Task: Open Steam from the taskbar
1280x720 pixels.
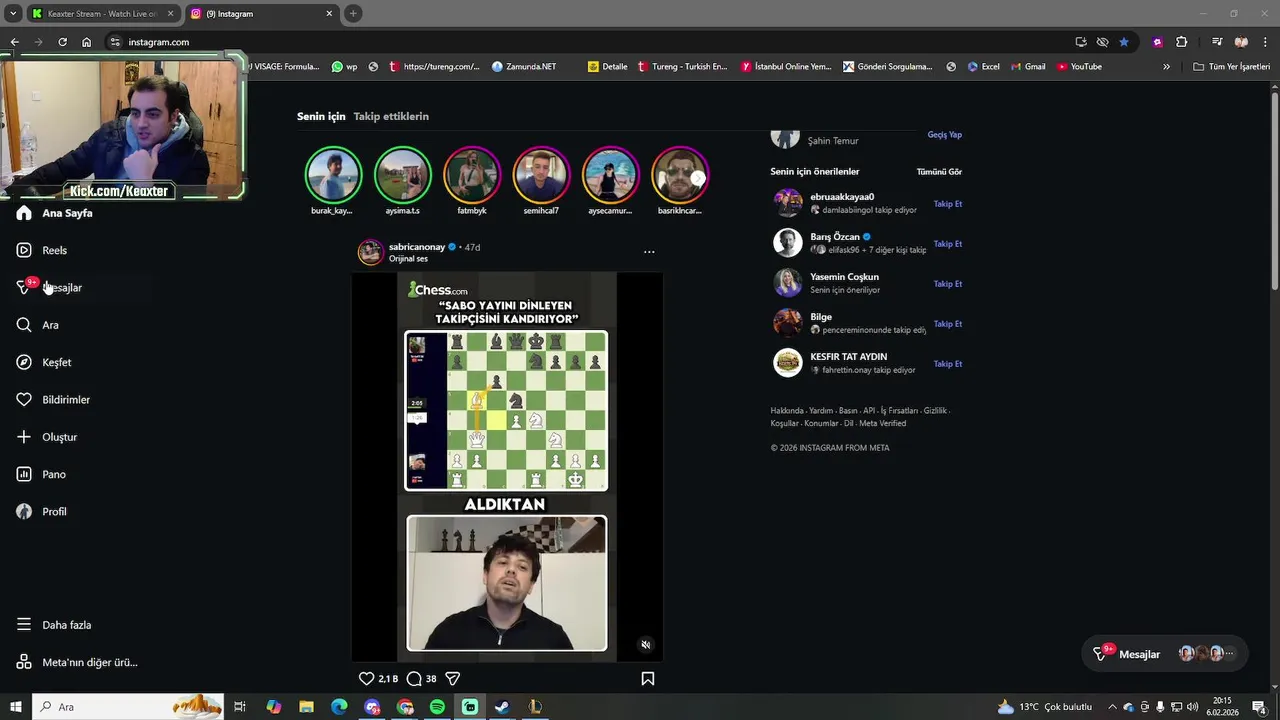Action: pos(502,707)
